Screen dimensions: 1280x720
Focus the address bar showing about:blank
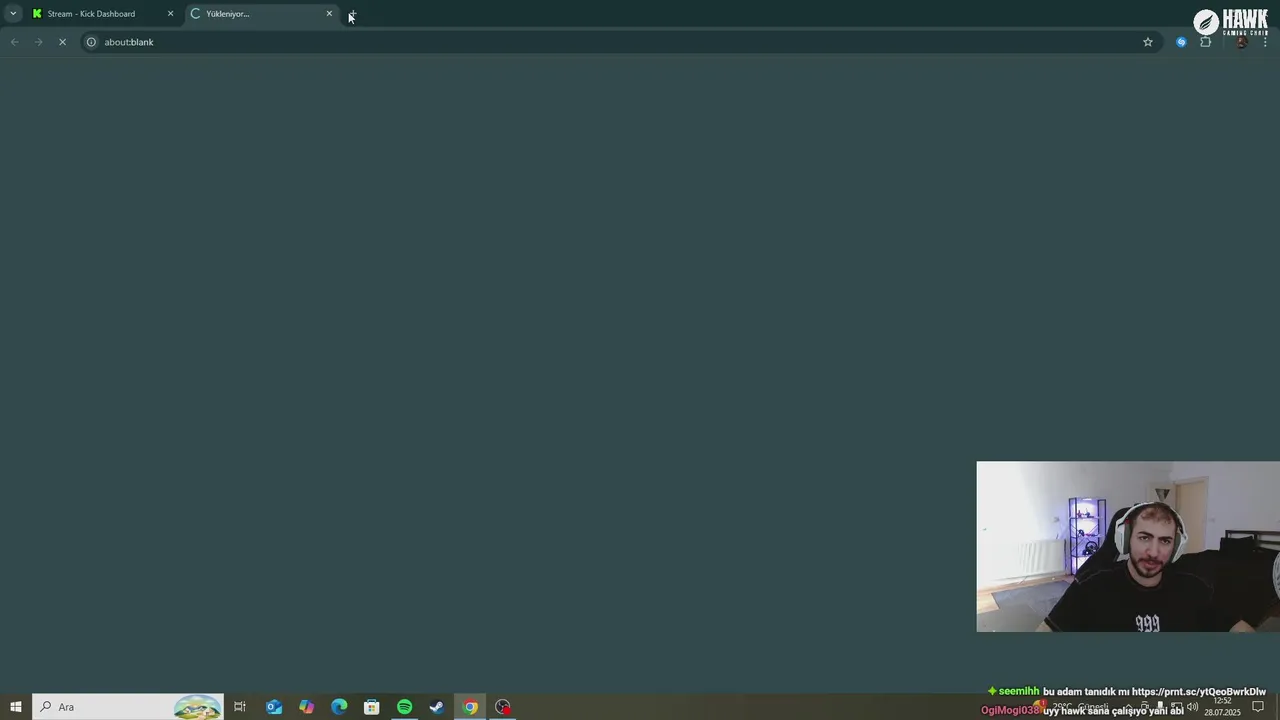pyautogui.click(x=620, y=42)
